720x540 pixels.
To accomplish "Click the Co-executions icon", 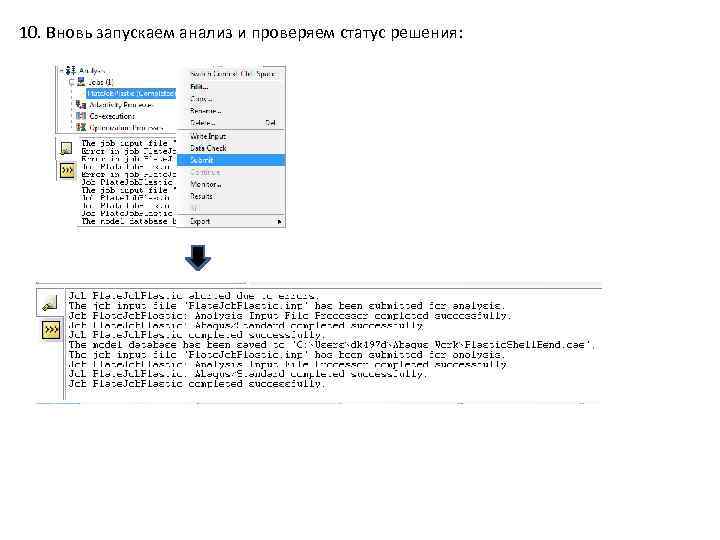I will click(81, 116).
